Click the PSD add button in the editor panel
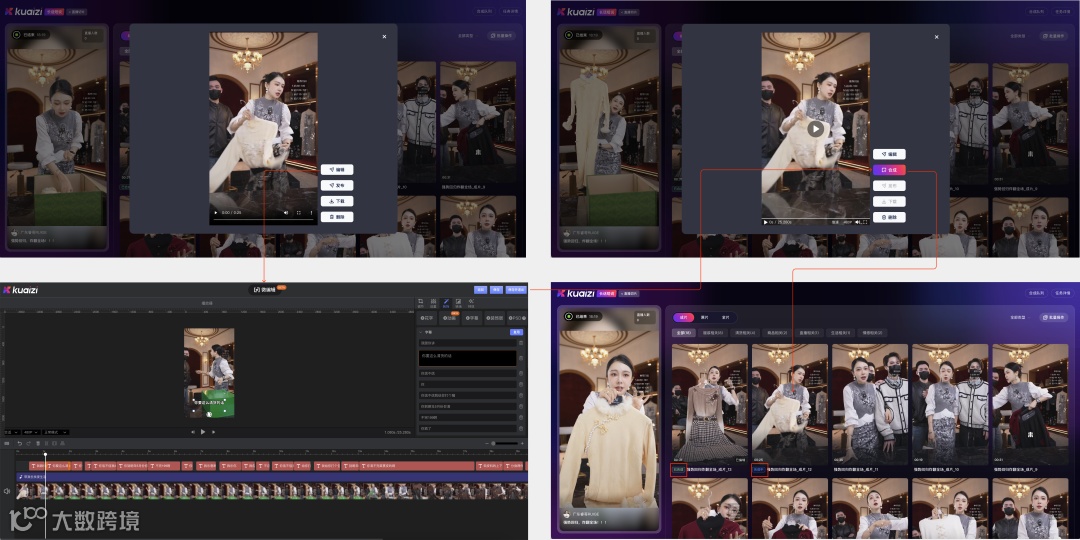 tap(517, 318)
